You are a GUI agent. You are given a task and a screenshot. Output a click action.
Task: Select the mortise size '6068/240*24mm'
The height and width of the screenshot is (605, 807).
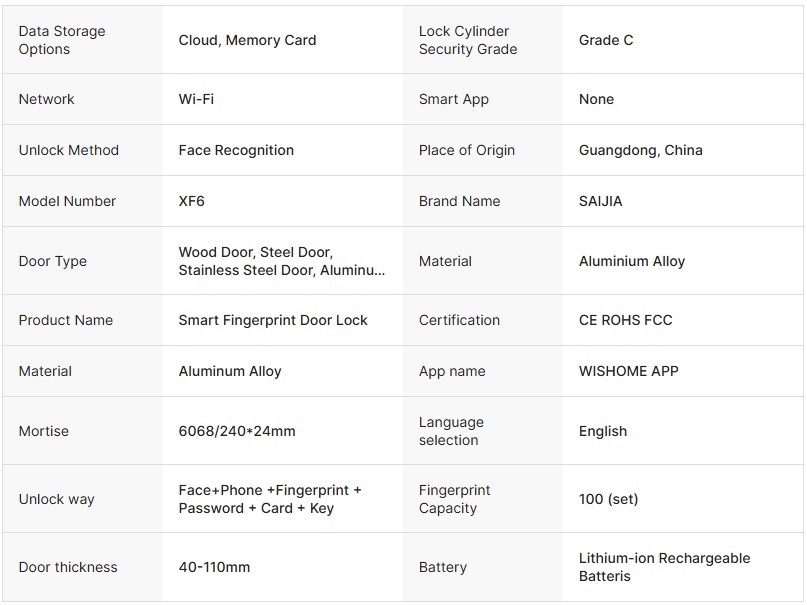[x=237, y=431]
